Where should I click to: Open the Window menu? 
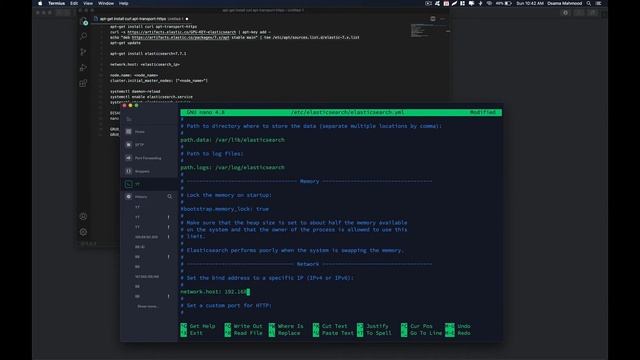pyautogui.click(x=106, y=3)
